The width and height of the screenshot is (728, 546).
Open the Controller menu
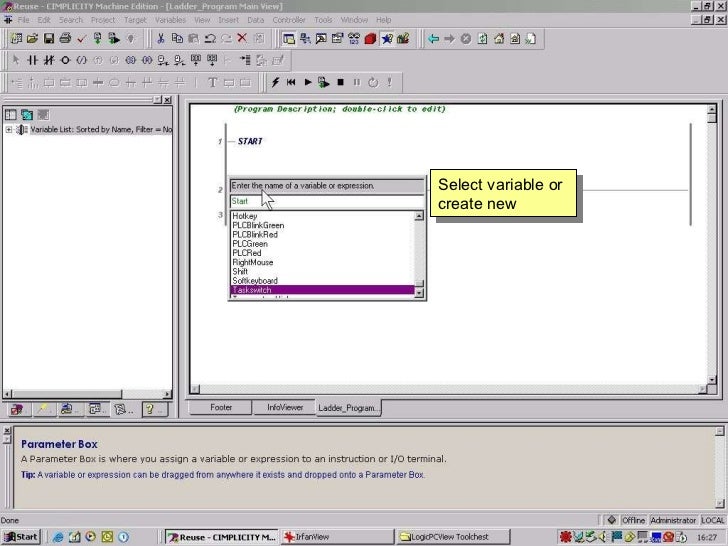click(x=289, y=20)
